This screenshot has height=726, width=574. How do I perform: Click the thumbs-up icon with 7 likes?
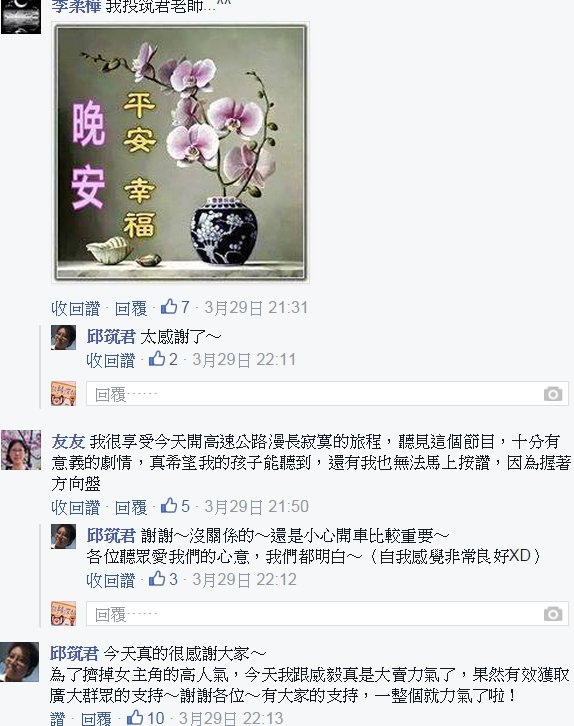[x=169, y=307]
